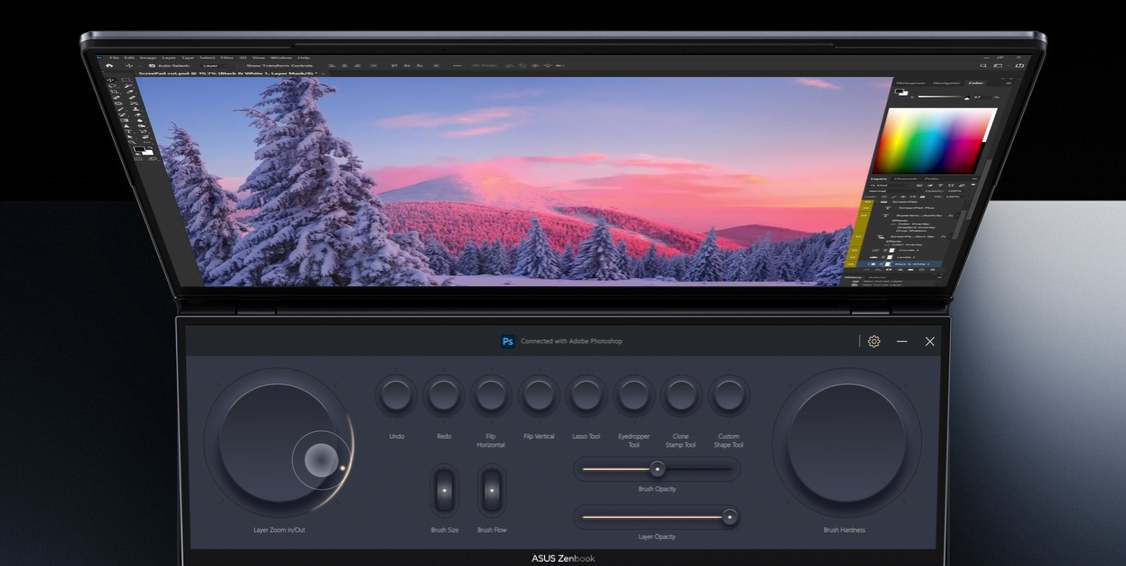Toggle Show Transform Controls checkbox

click(x=240, y=65)
